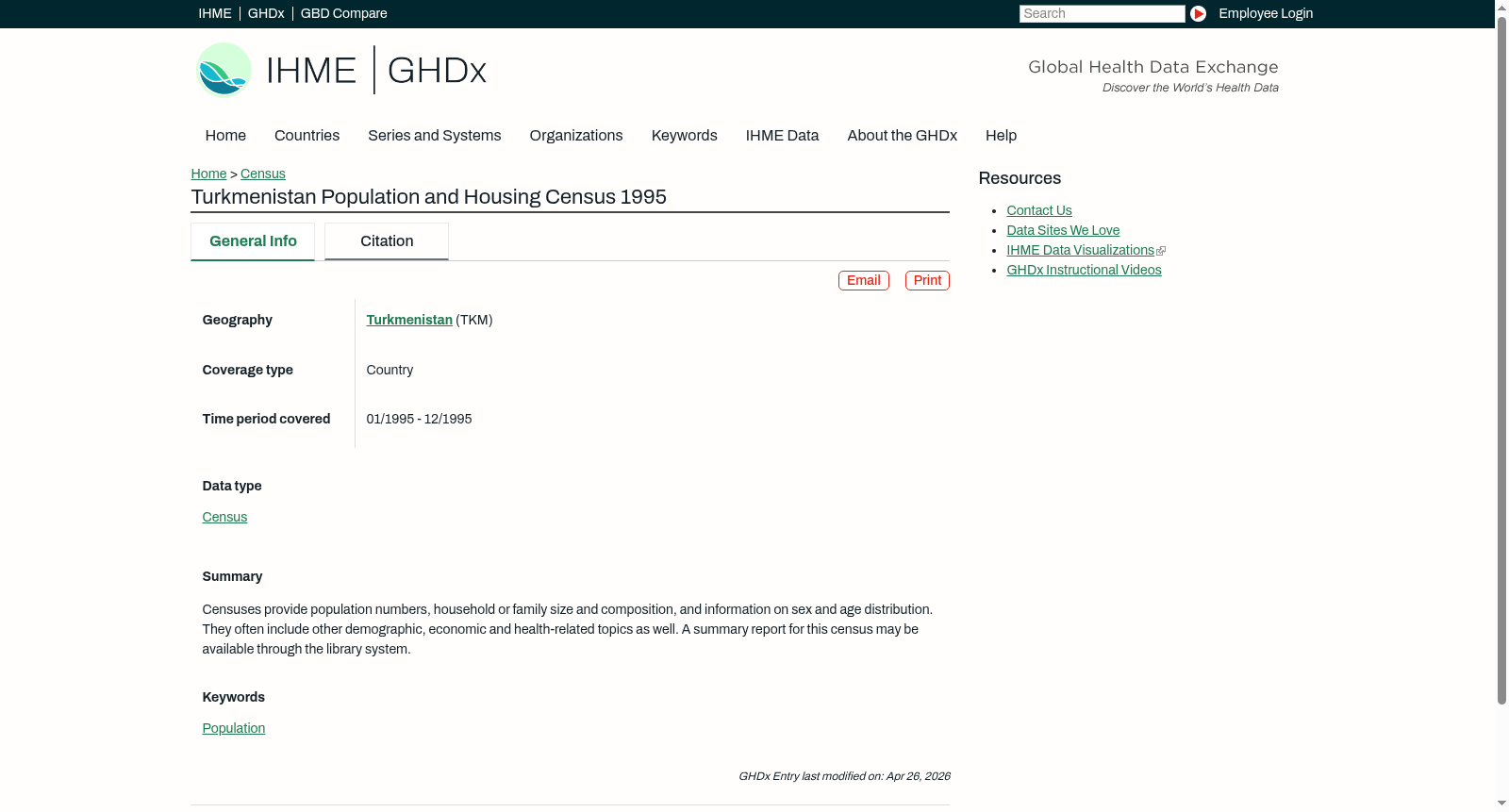The height and width of the screenshot is (812, 1509).
Task: Open GBD Compare in top bar
Action: point(344,13)
